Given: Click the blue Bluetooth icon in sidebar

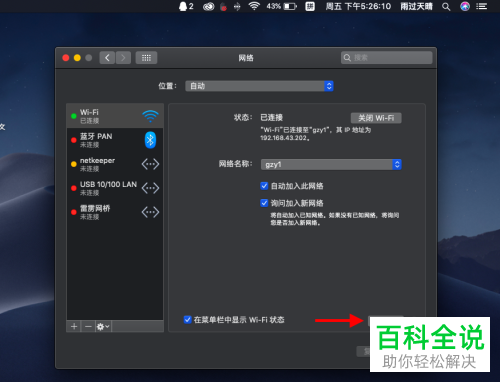Looking at the screenshot, I should click(x=150, y=140).
